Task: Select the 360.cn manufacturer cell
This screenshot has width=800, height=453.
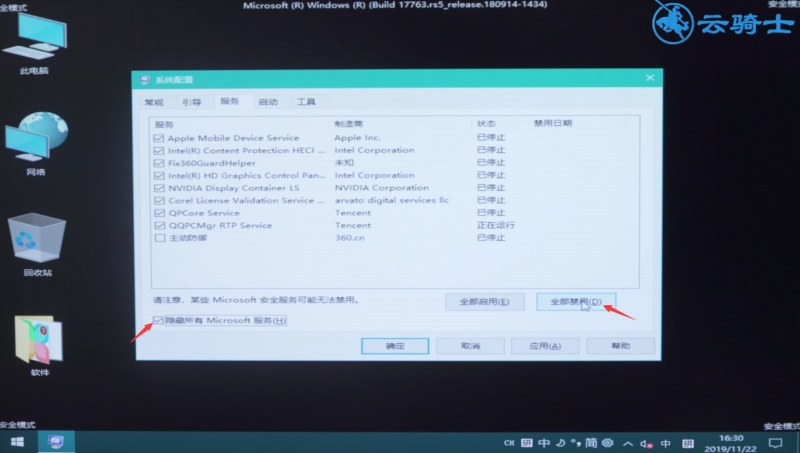Action: (349, 238)
